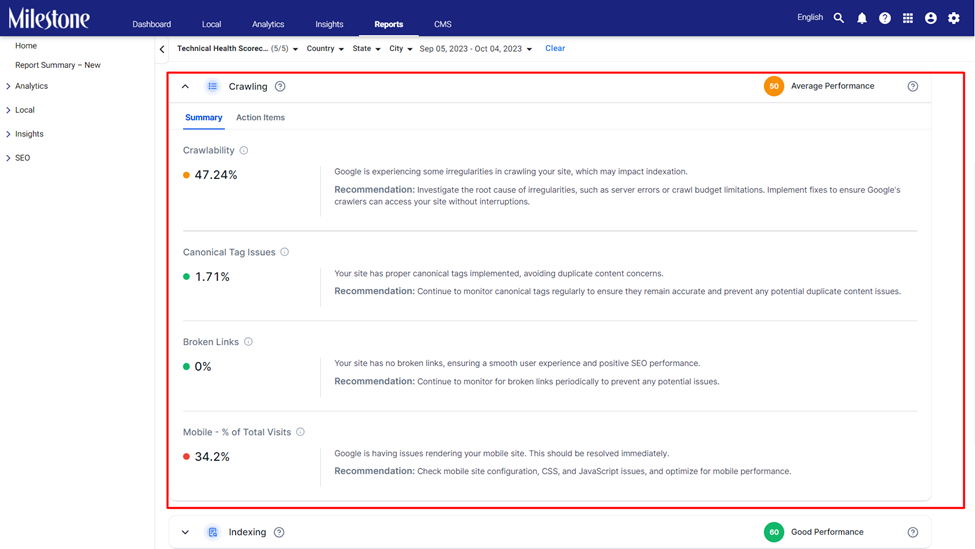Expand Local in the sidebar

tap(8, 110)
